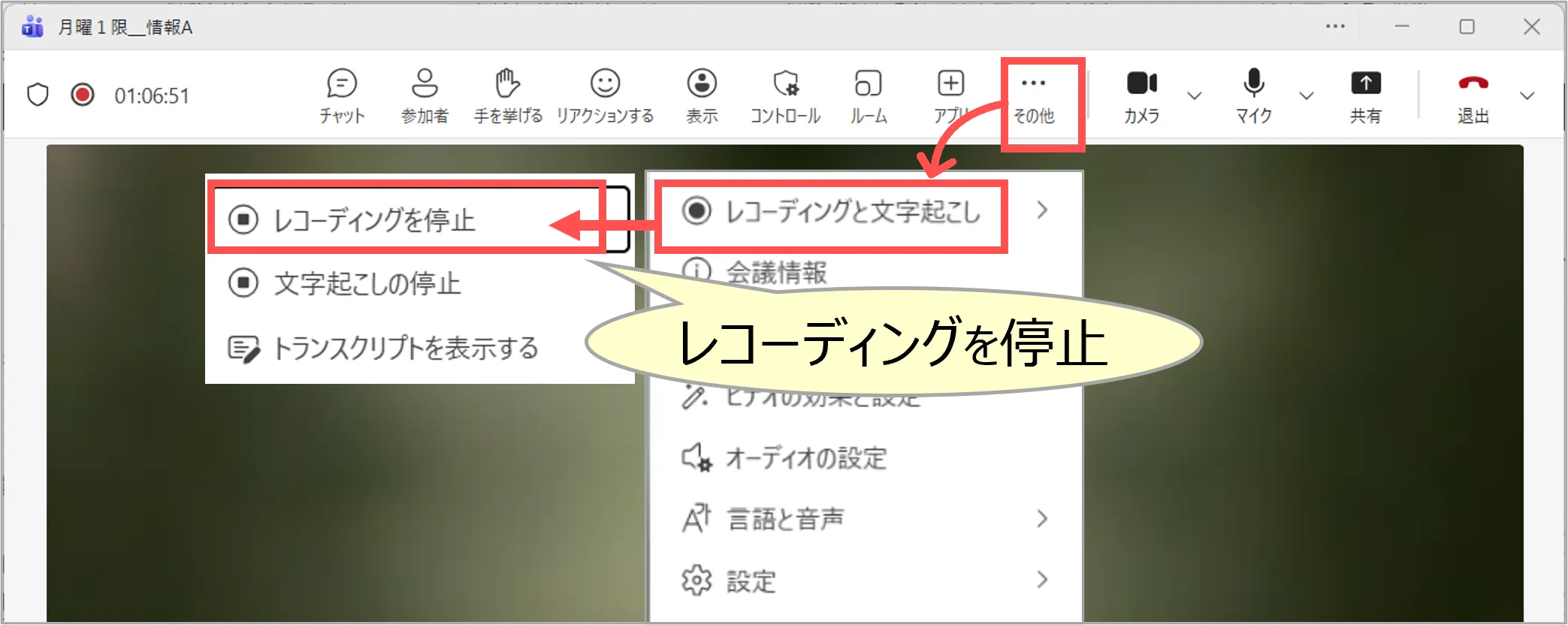
Task: Open ルーム (Rooms) breakout icon
Action: [869, 95]
